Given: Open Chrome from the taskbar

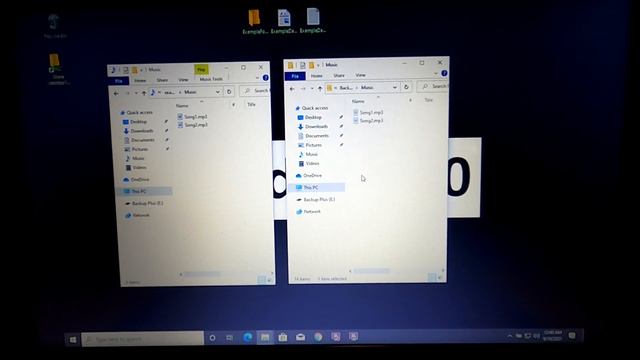Looking at the screenshot, I should click(318, 337).
